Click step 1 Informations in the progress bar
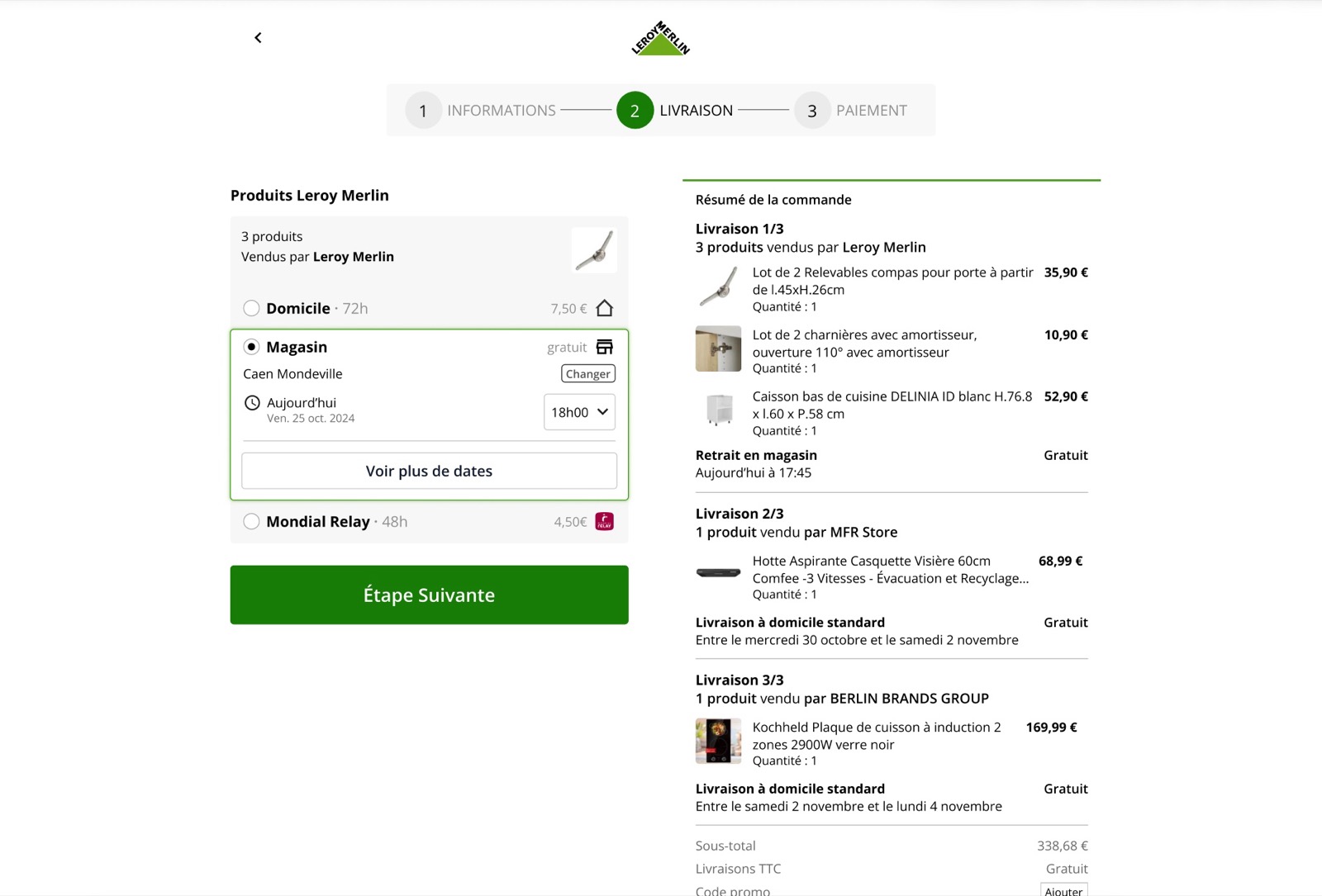 pyautogui.click(x=482, y=111)
